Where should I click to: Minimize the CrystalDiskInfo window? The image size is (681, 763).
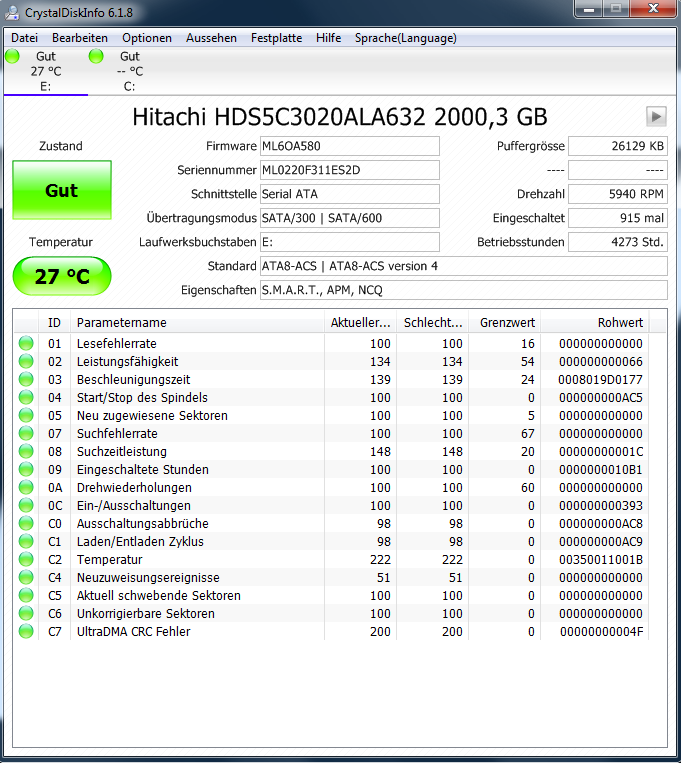coord(589,9)
